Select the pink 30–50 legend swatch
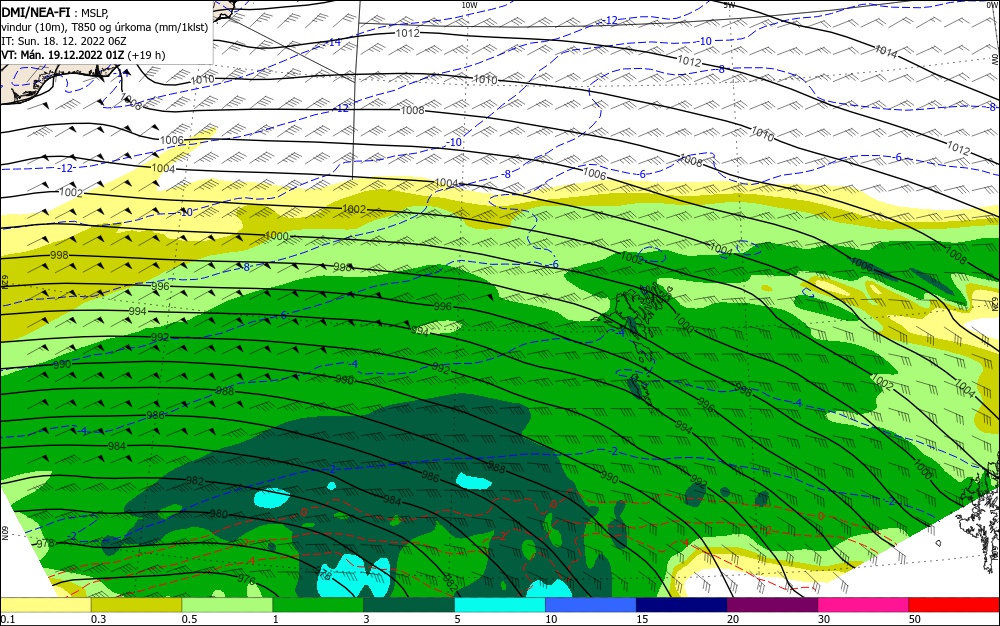The height and width of the screenshot is (626, 1000). click(x=864, y=605)
